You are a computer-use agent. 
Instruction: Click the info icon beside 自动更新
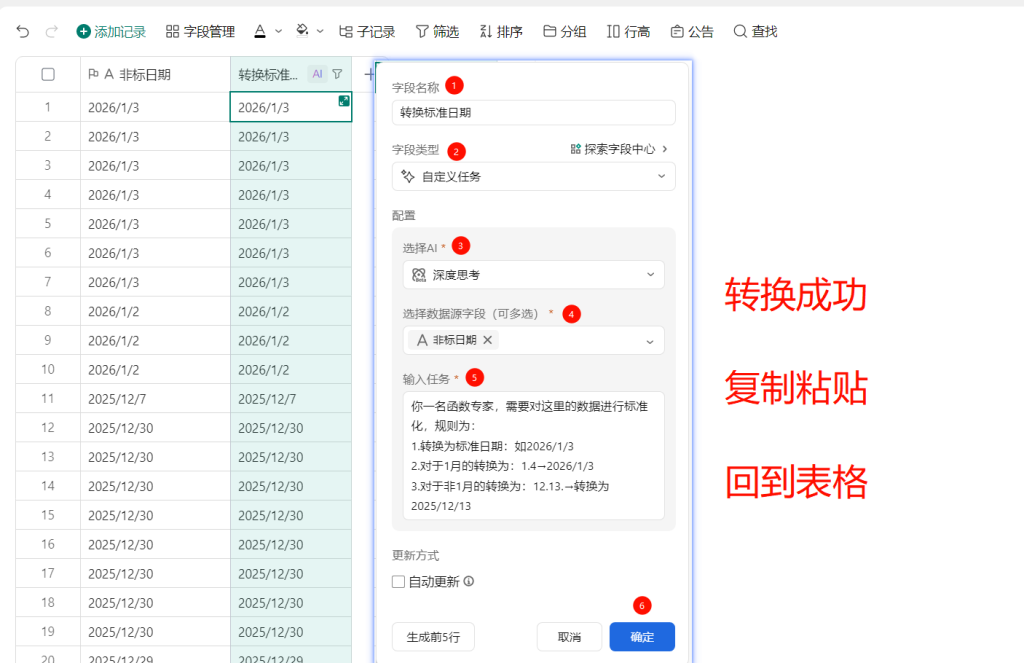pyautogui.click(x=469, y=581)
